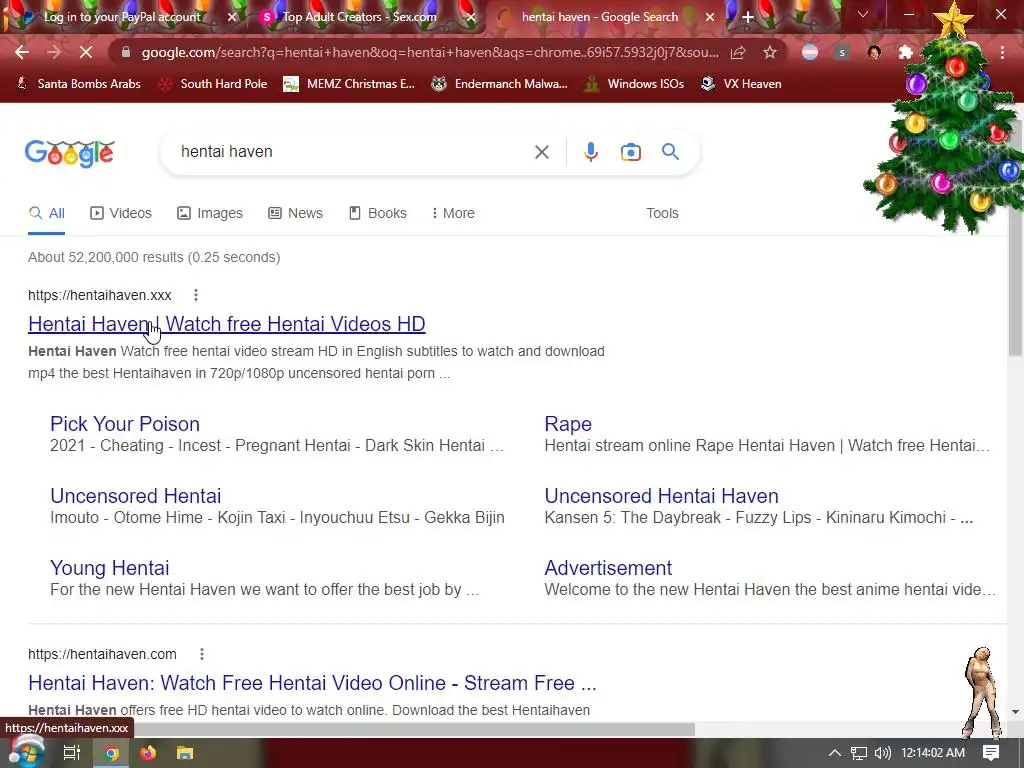Image resolution: width=1024 pixels, height=768 pixels.
Task: Open the Advertisement sitelink
Action: click(608, 568)
